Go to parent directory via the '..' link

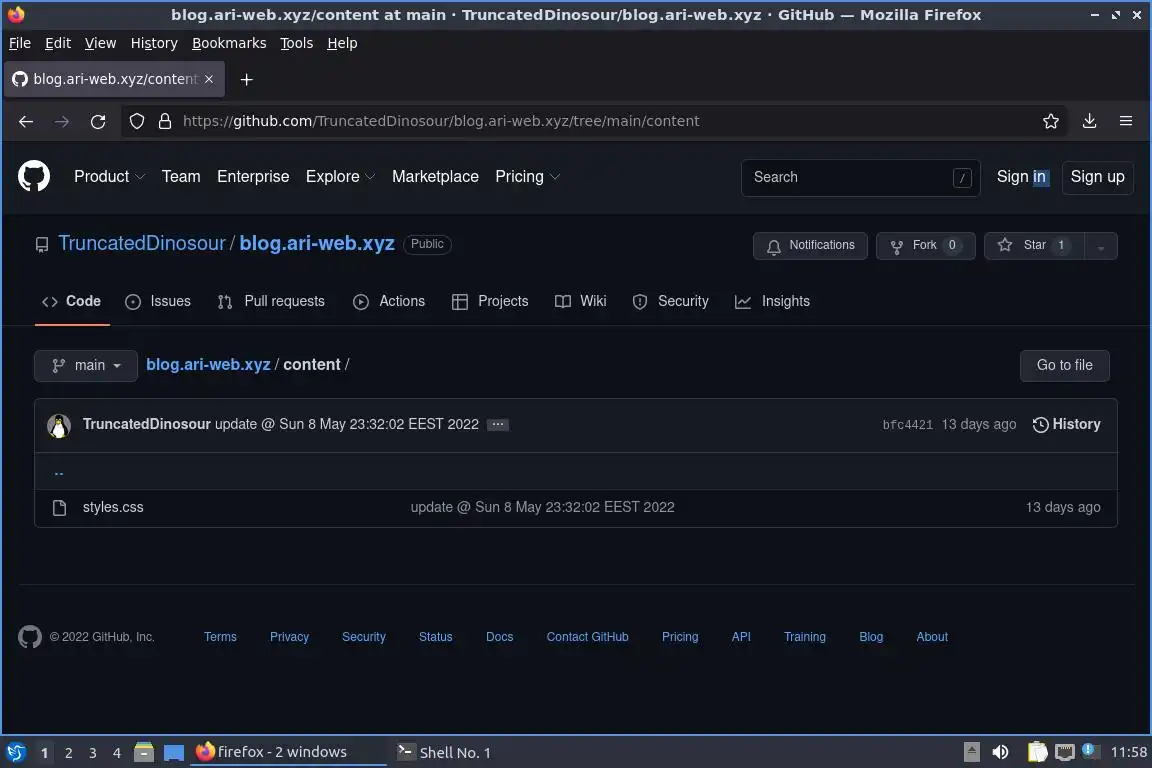point(59,473)
